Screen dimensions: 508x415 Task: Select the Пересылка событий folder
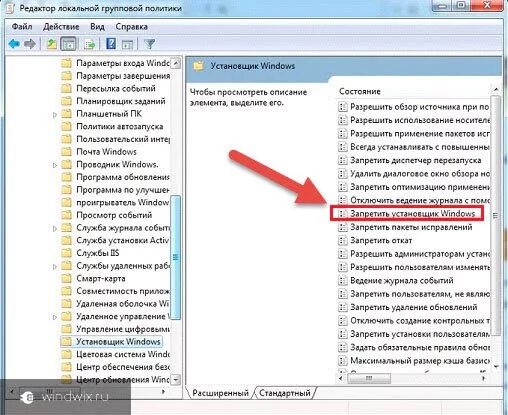click(x=109, y=88)
